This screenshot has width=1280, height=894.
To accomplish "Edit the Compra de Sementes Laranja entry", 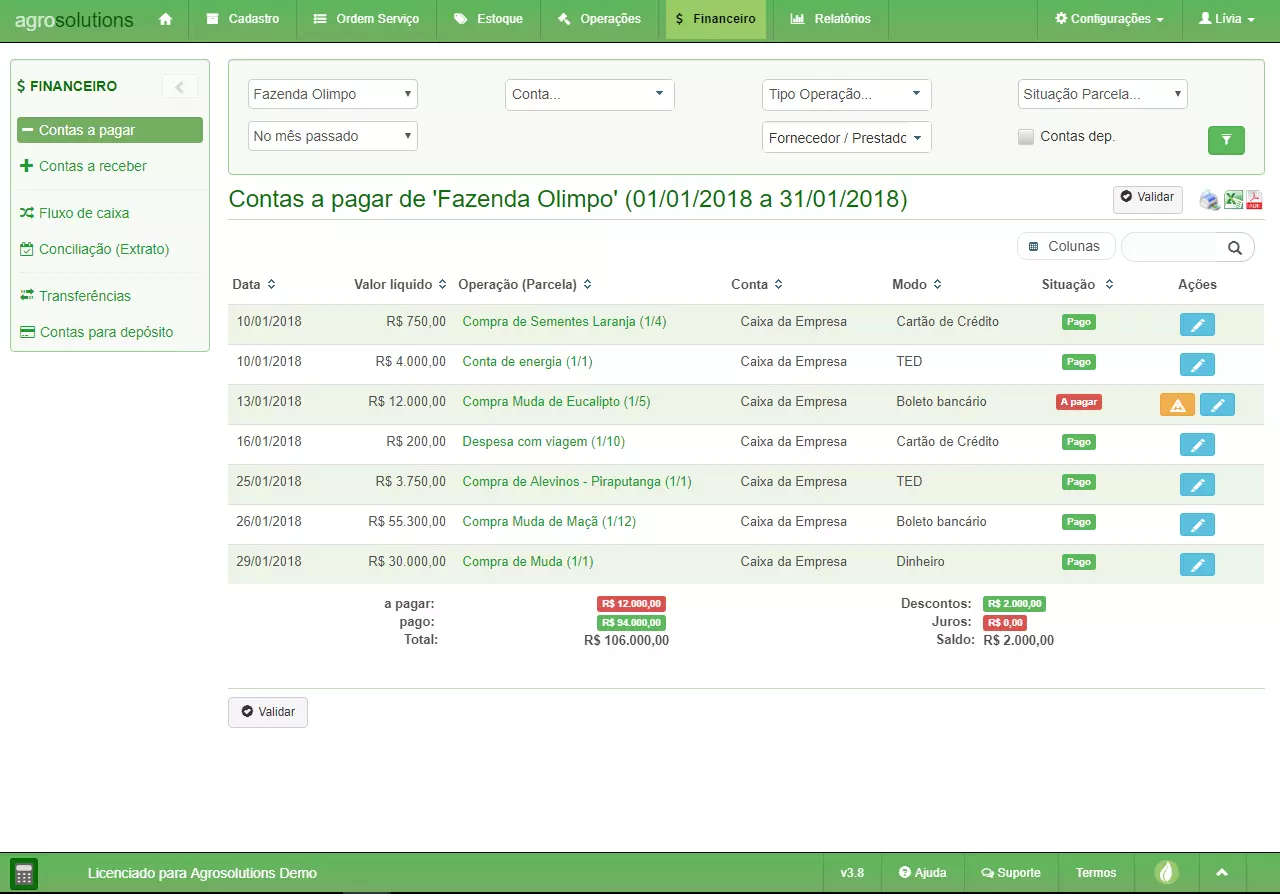I will [x=1197, y=325].
